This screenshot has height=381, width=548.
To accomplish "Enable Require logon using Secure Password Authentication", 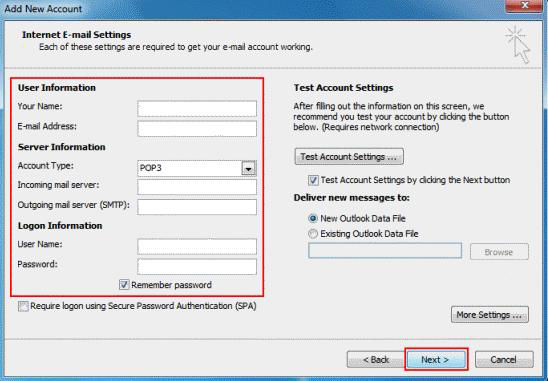I will tap(23, 306).
